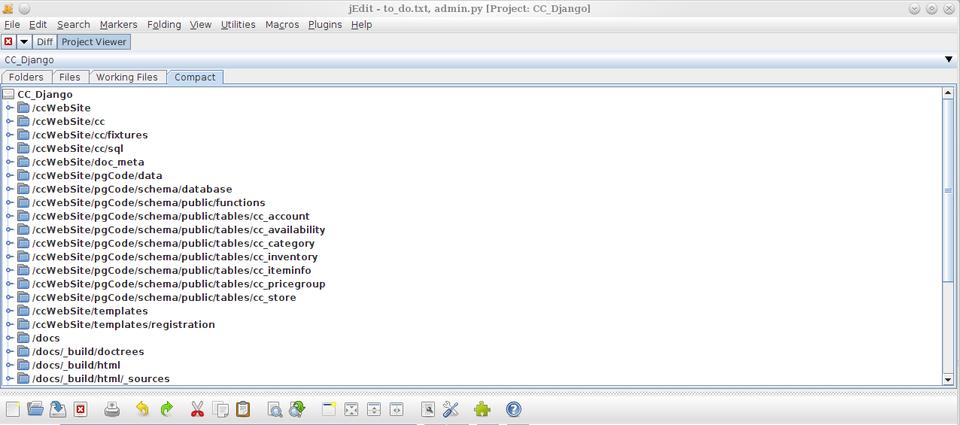Click the Save buffer toolbar icon

point(58,409)
